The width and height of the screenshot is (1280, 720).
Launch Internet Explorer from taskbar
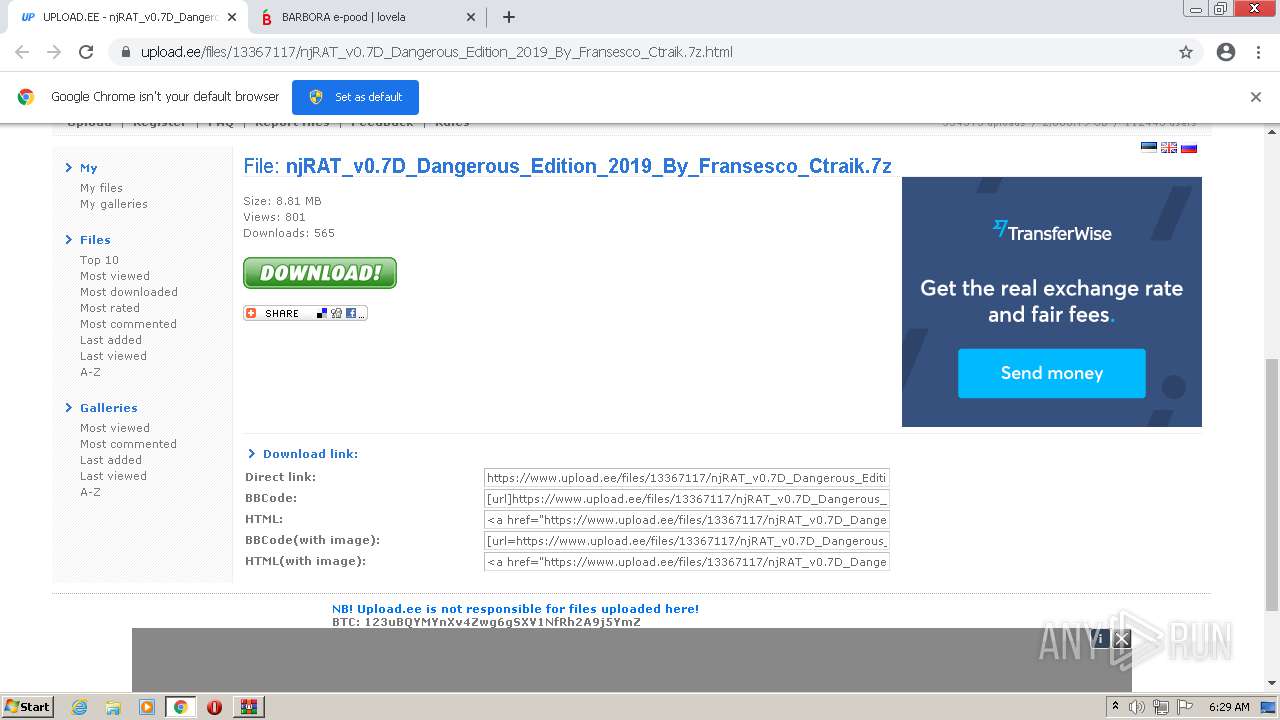[x=79, y=707]
